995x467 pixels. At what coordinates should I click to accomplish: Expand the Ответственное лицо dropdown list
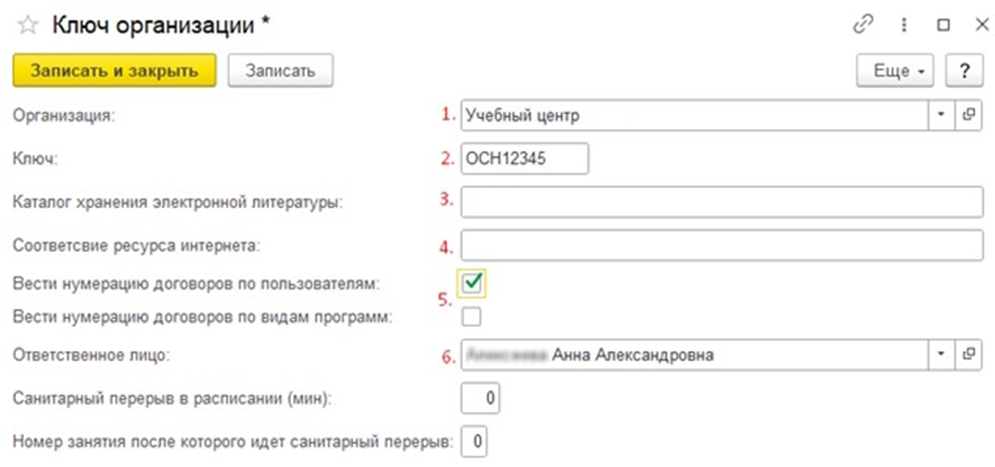pyautogui.click(x=941, y=354)
